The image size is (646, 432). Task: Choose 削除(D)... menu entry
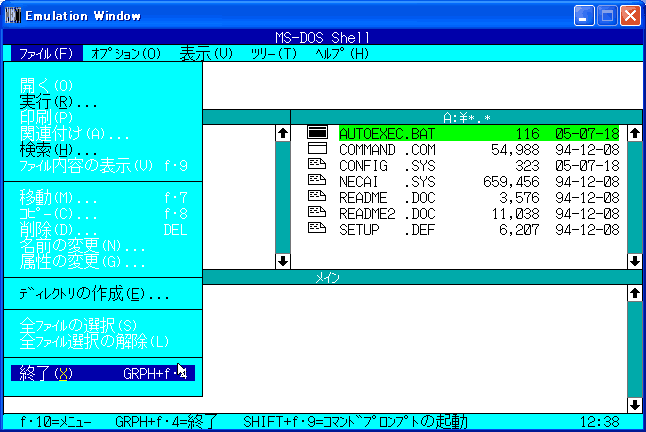click(x=103, y=230)
